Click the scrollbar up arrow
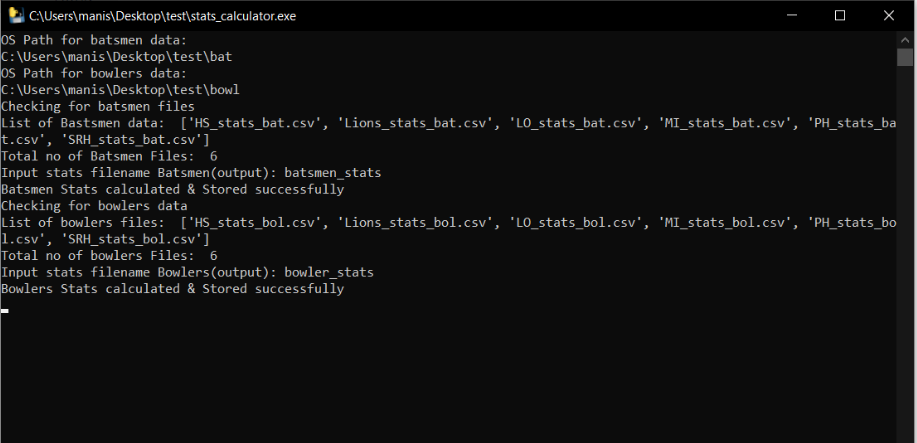Viewport: 917px width, 443px height. coord(905,39)
